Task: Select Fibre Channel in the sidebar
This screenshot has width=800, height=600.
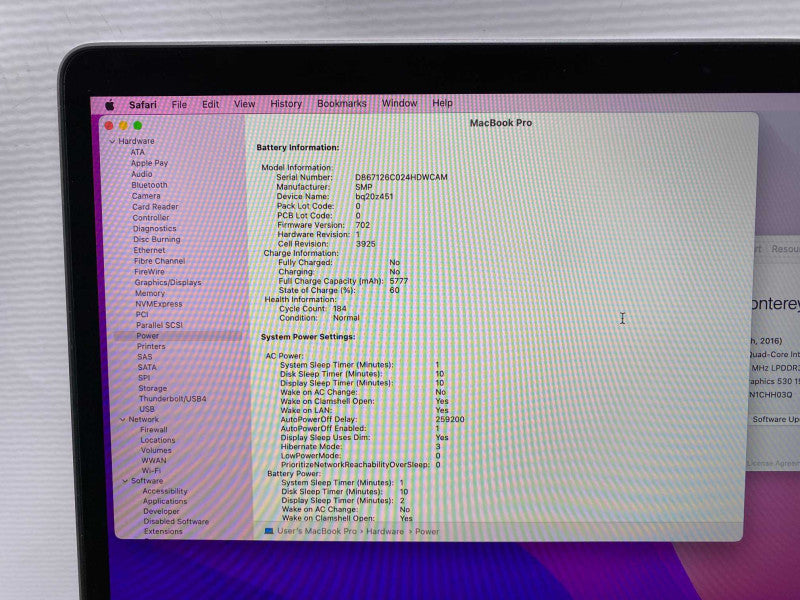Action: [x=160, y=261]
